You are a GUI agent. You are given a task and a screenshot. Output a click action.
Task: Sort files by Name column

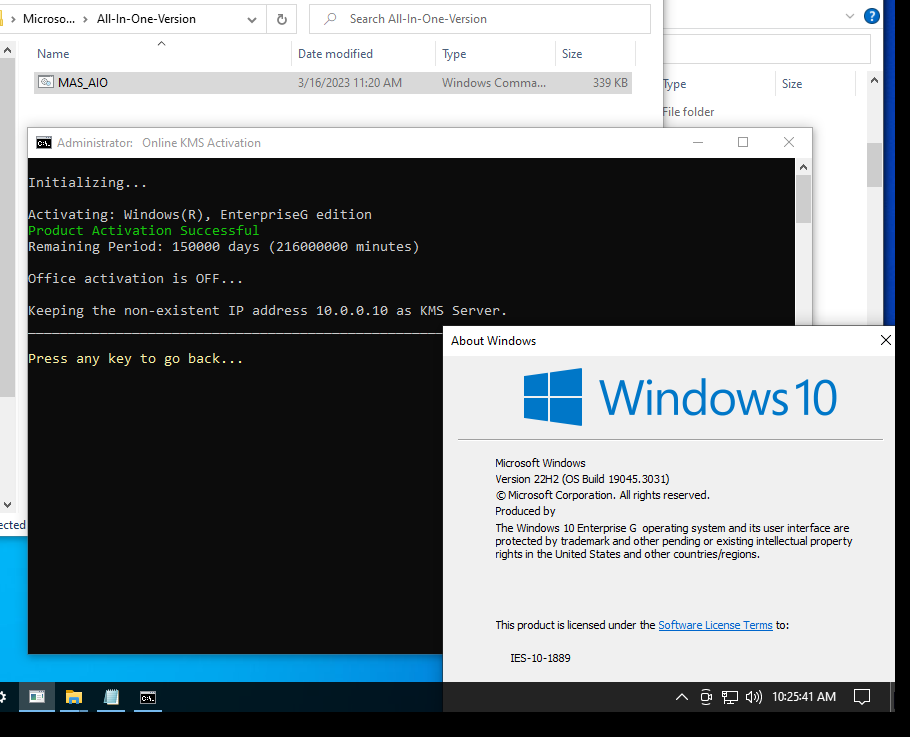[53, 53]
